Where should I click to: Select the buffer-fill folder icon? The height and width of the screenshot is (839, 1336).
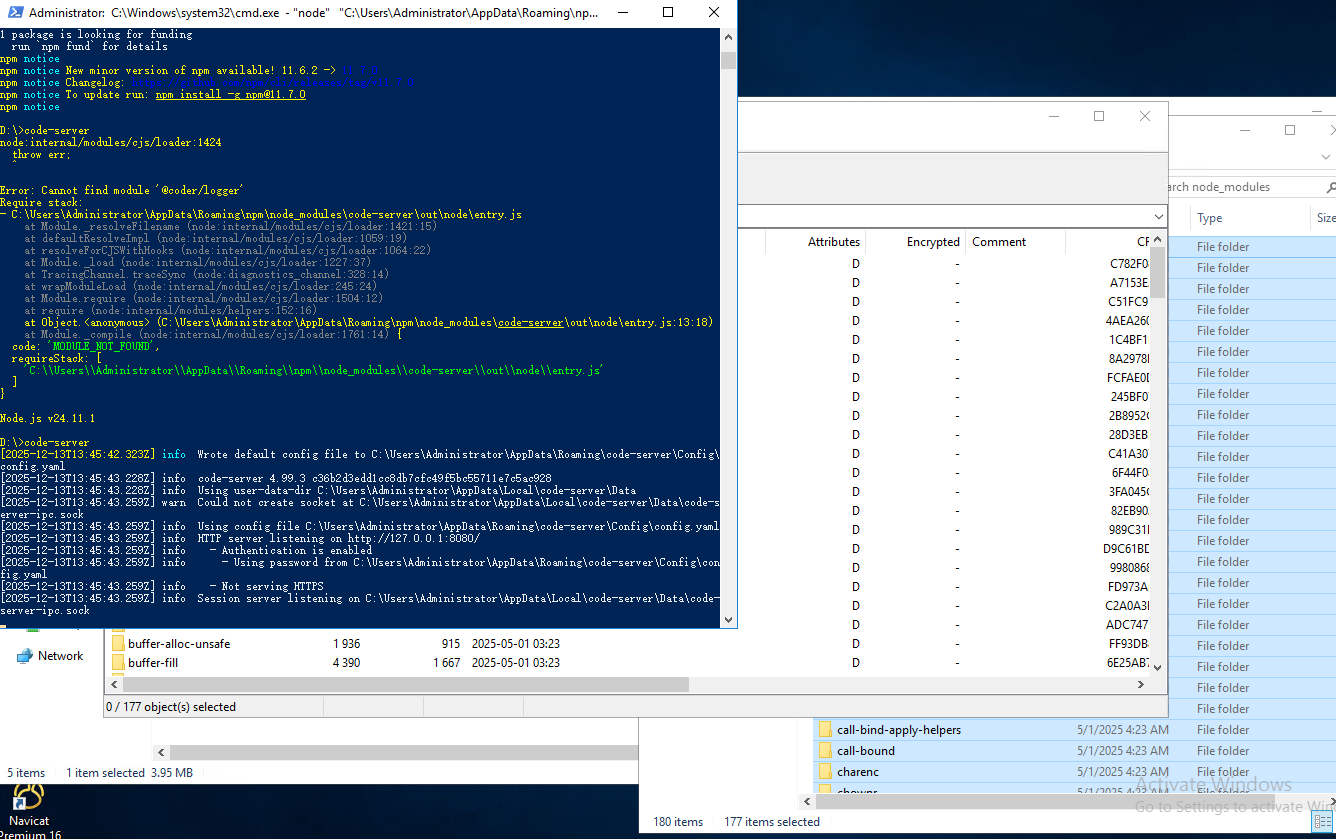118,663
